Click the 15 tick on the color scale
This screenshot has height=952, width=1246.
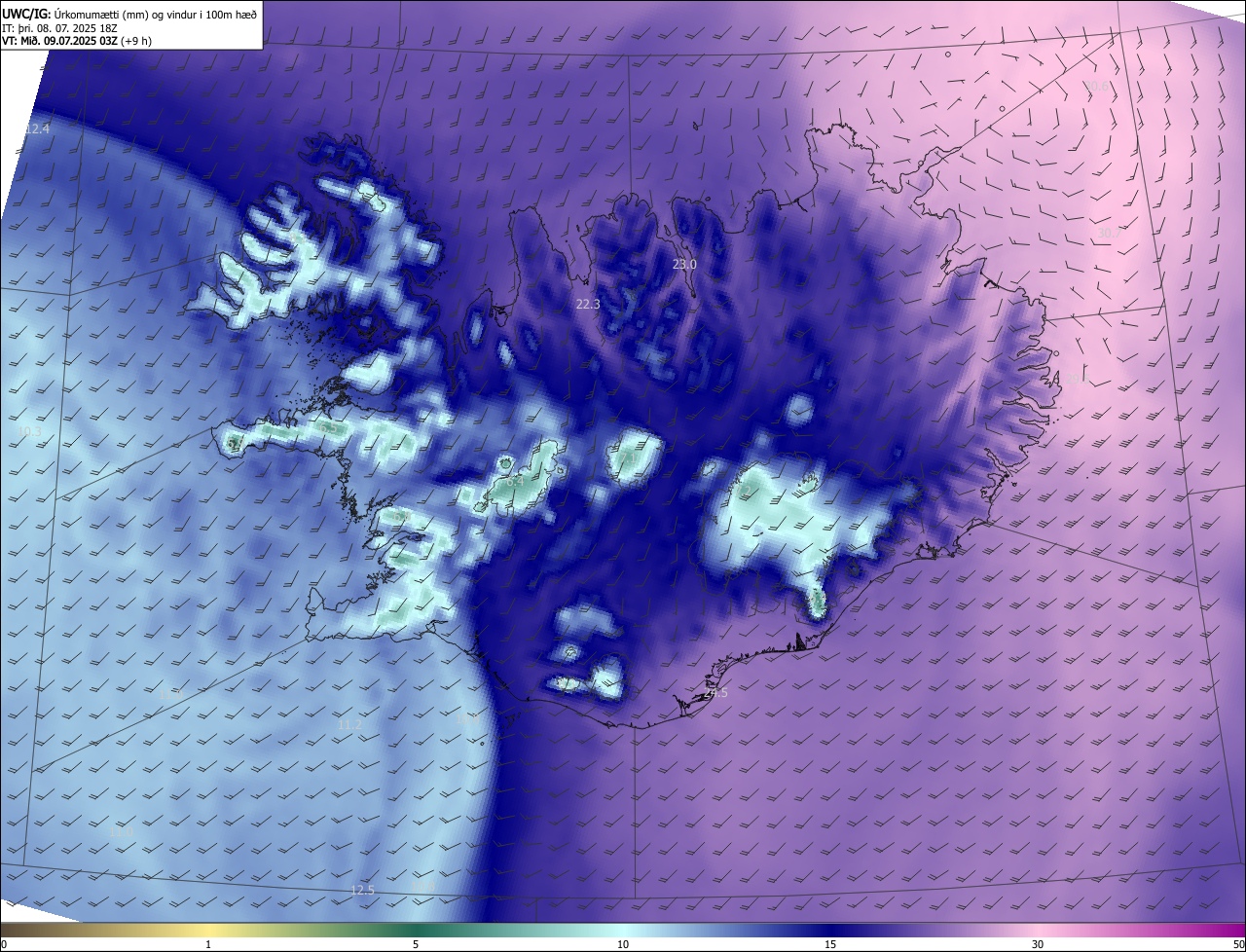click(x=830, y=944)
